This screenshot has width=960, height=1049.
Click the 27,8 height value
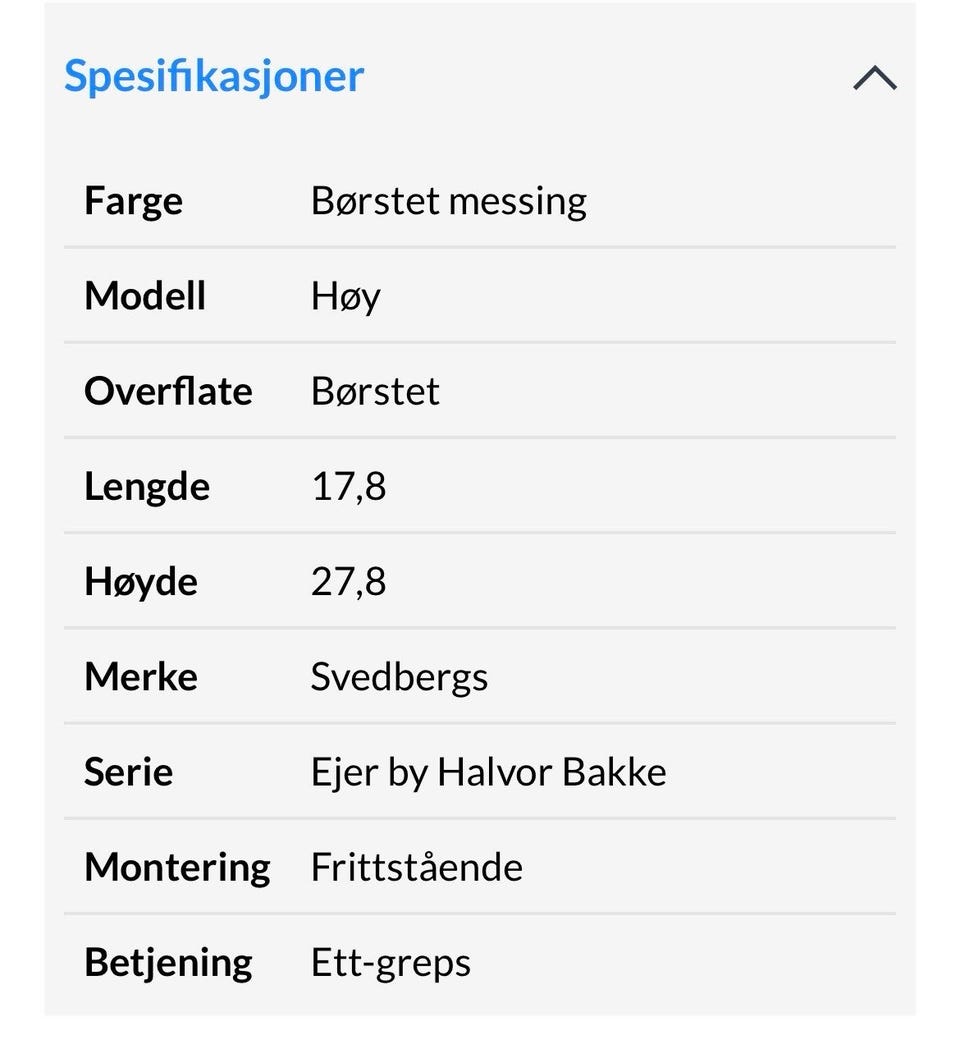point(348,582)
